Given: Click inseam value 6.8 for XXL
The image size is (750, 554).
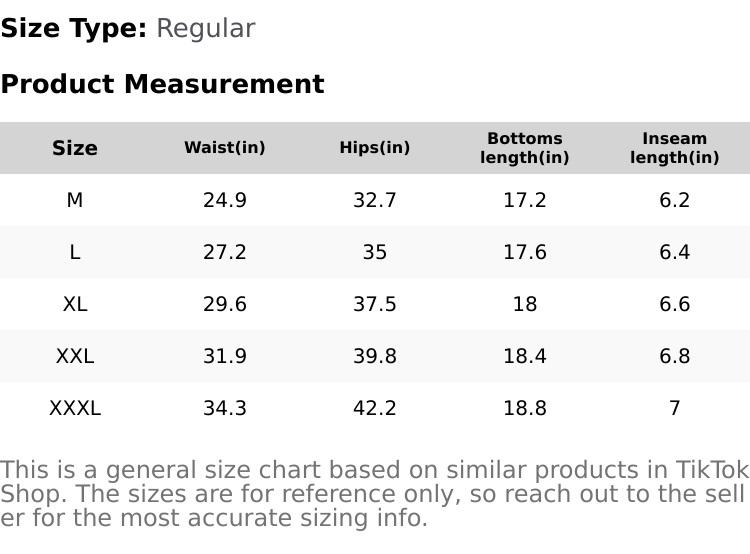Looking at the screenshot, I should coord(675,356).
